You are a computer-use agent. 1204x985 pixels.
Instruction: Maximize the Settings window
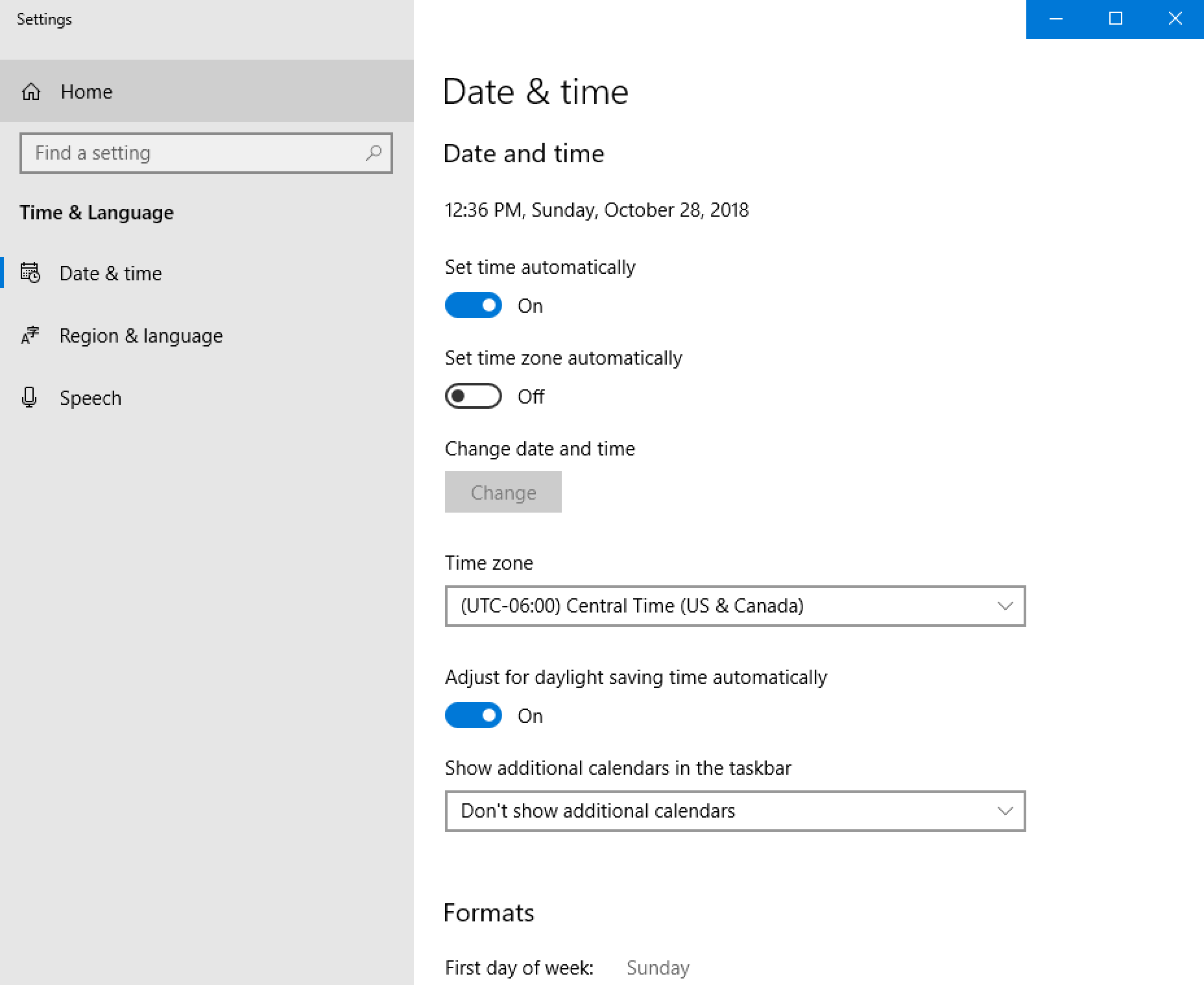pyautogui.click(x=1115, y=19)
